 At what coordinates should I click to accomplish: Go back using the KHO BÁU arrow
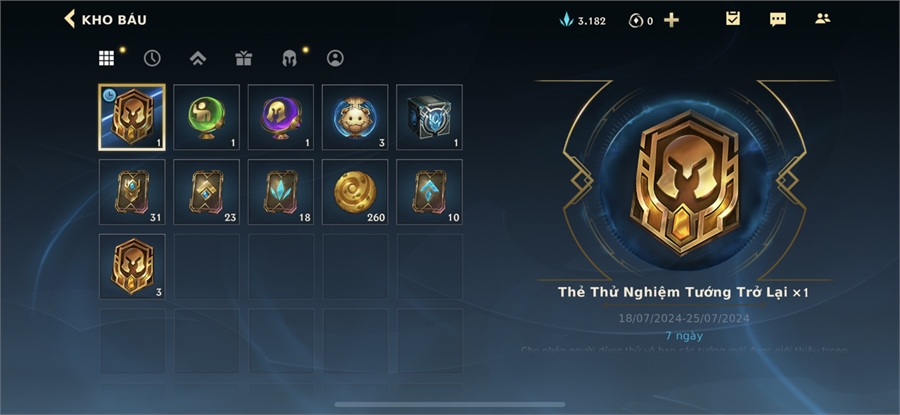tap(70, 19)
